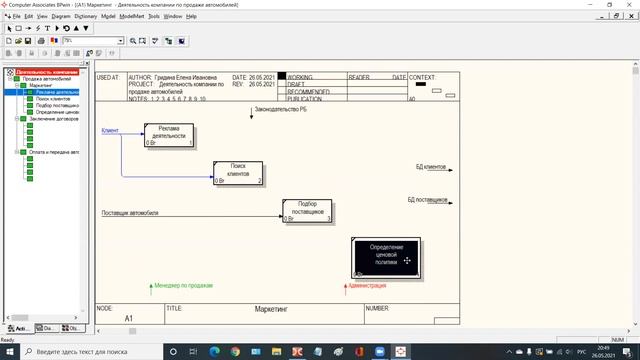
Task: Toggle the Model Explorer tree icon
Action: point(169,41)
